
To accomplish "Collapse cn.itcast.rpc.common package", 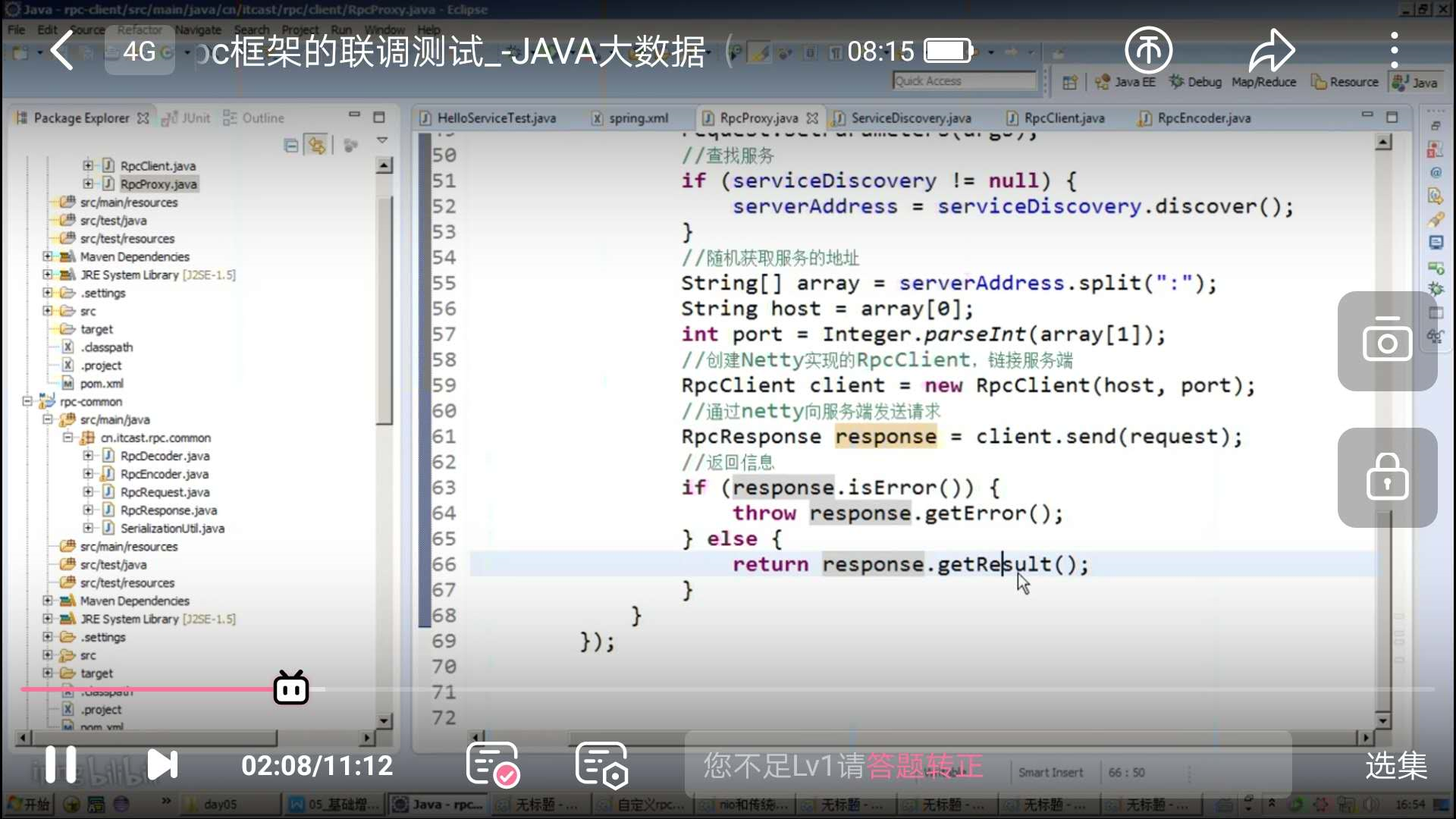I will click(x=67, y=438).
